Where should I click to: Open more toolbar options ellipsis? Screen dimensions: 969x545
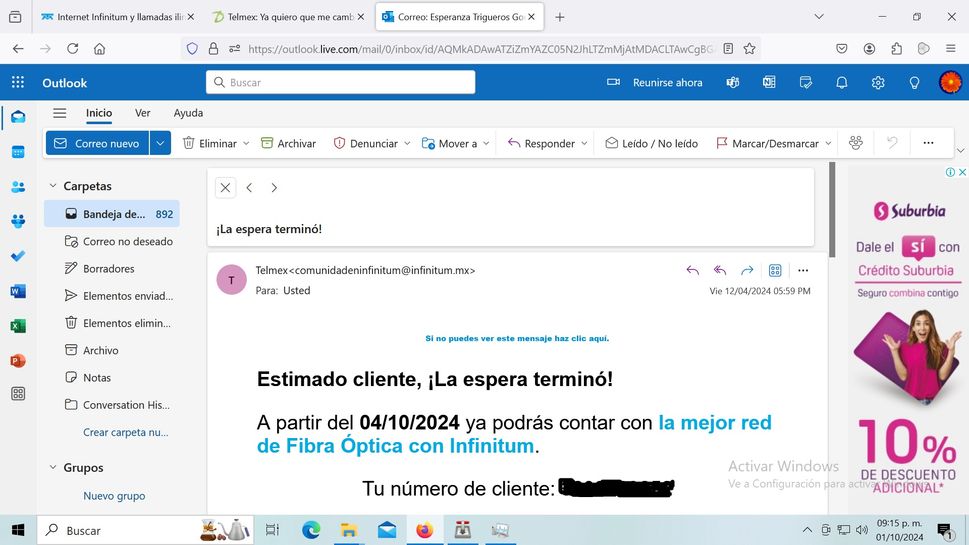[928, 143]
